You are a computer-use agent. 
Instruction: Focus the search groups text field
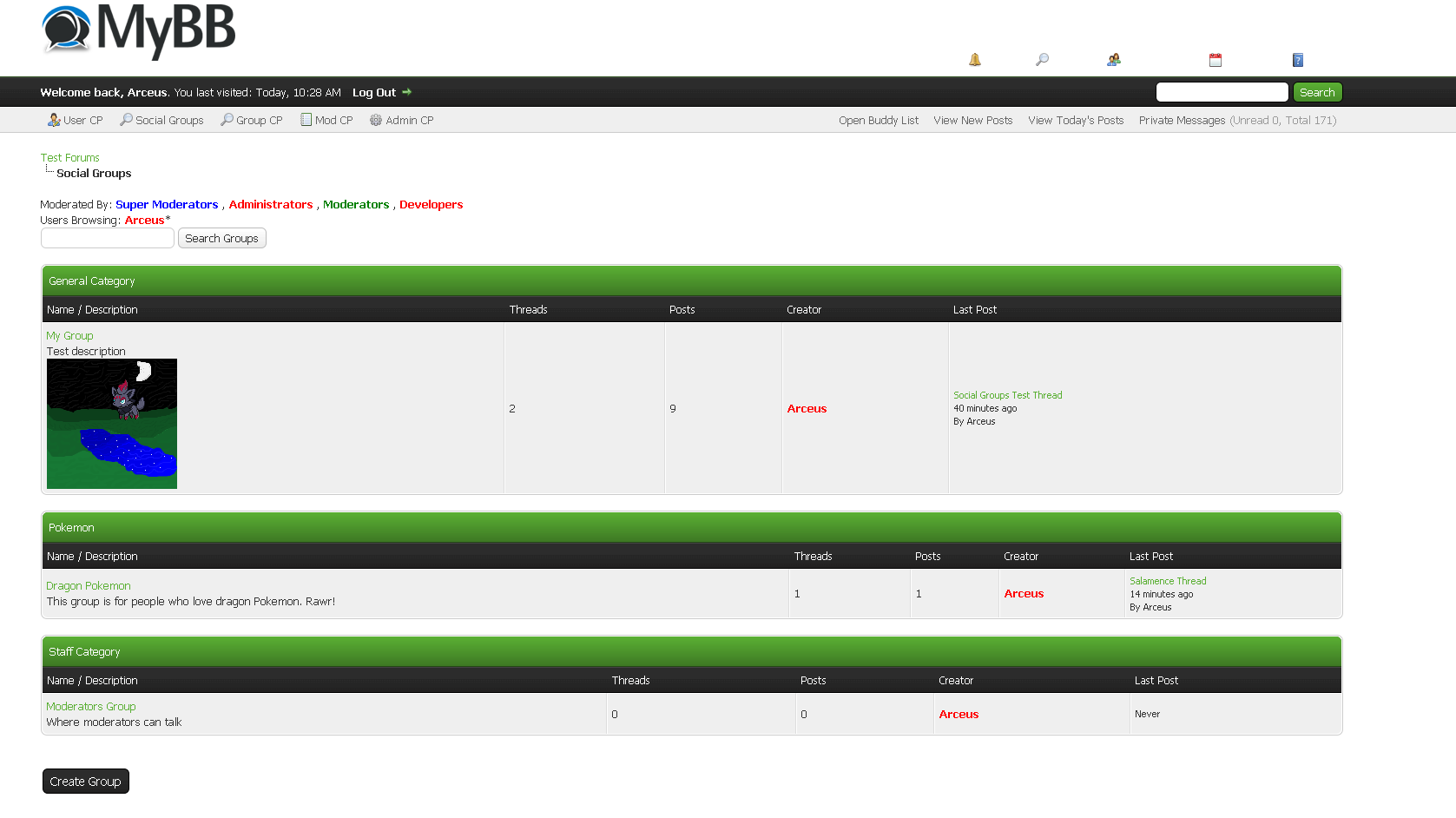pyautogui.click(x=108, y=238)
